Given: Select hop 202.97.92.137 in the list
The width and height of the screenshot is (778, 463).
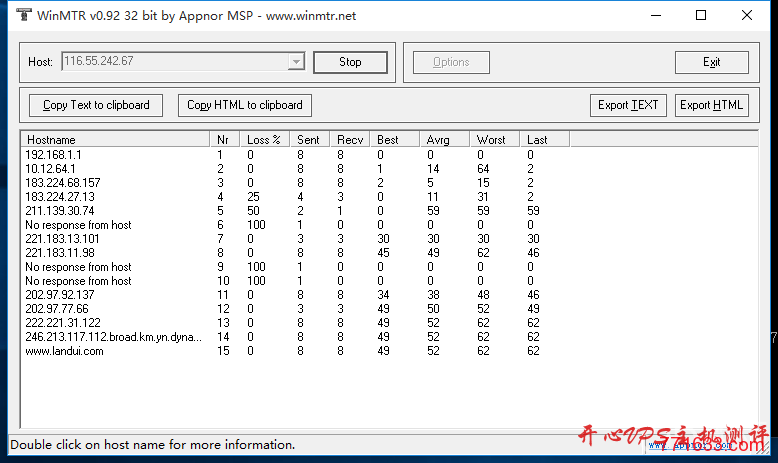Looking at the screenshot, I should [x=60, y=295].
